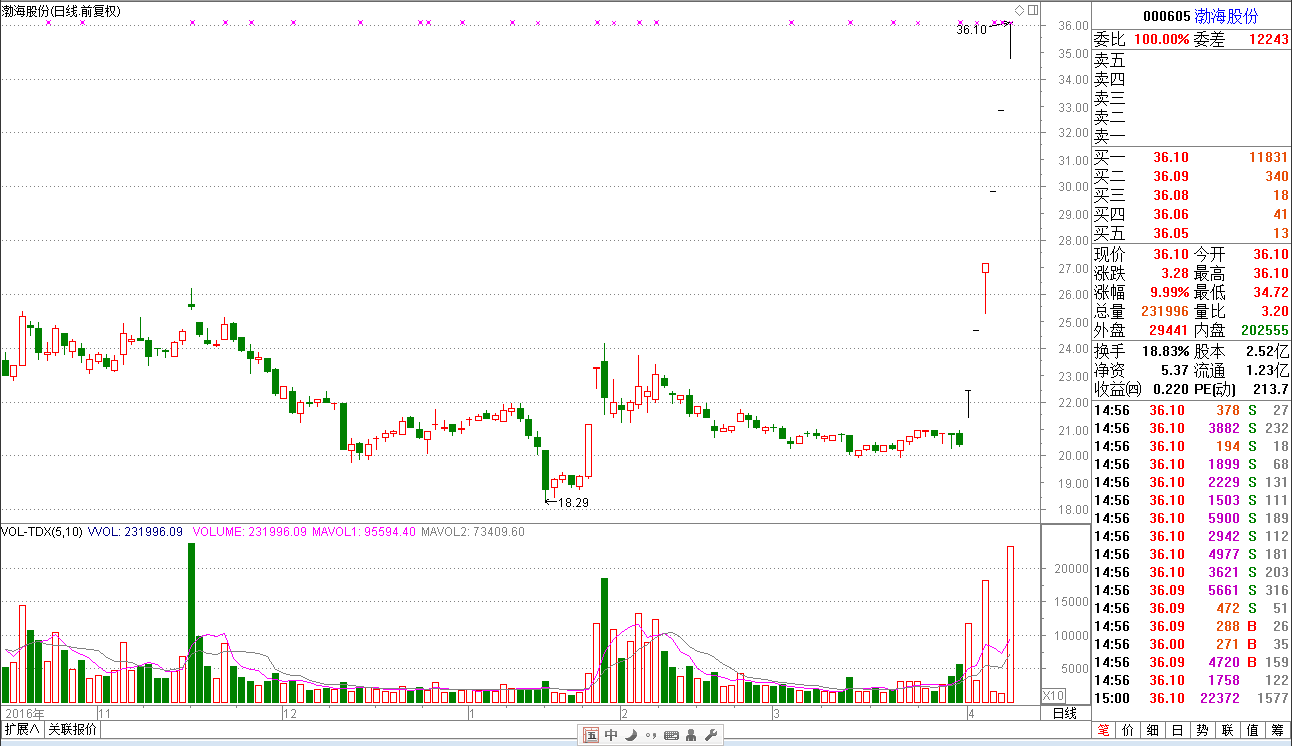Click the 内盘 value 202555

click(x=1265, y=330)
